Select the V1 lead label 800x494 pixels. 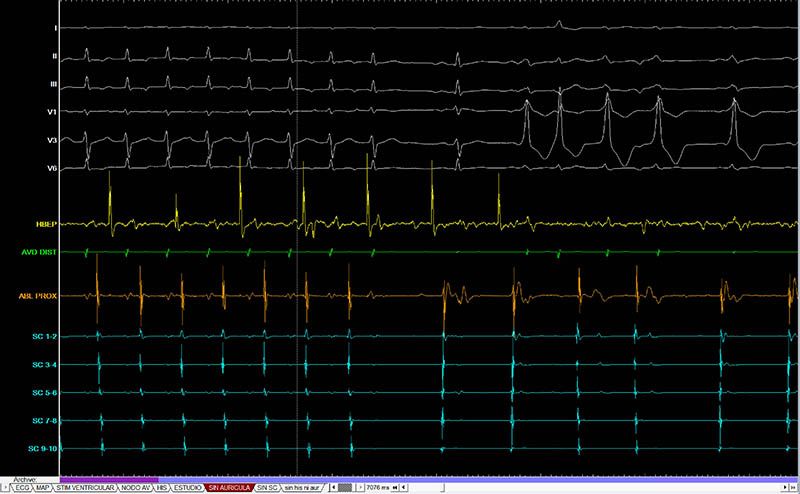(50, 112)
